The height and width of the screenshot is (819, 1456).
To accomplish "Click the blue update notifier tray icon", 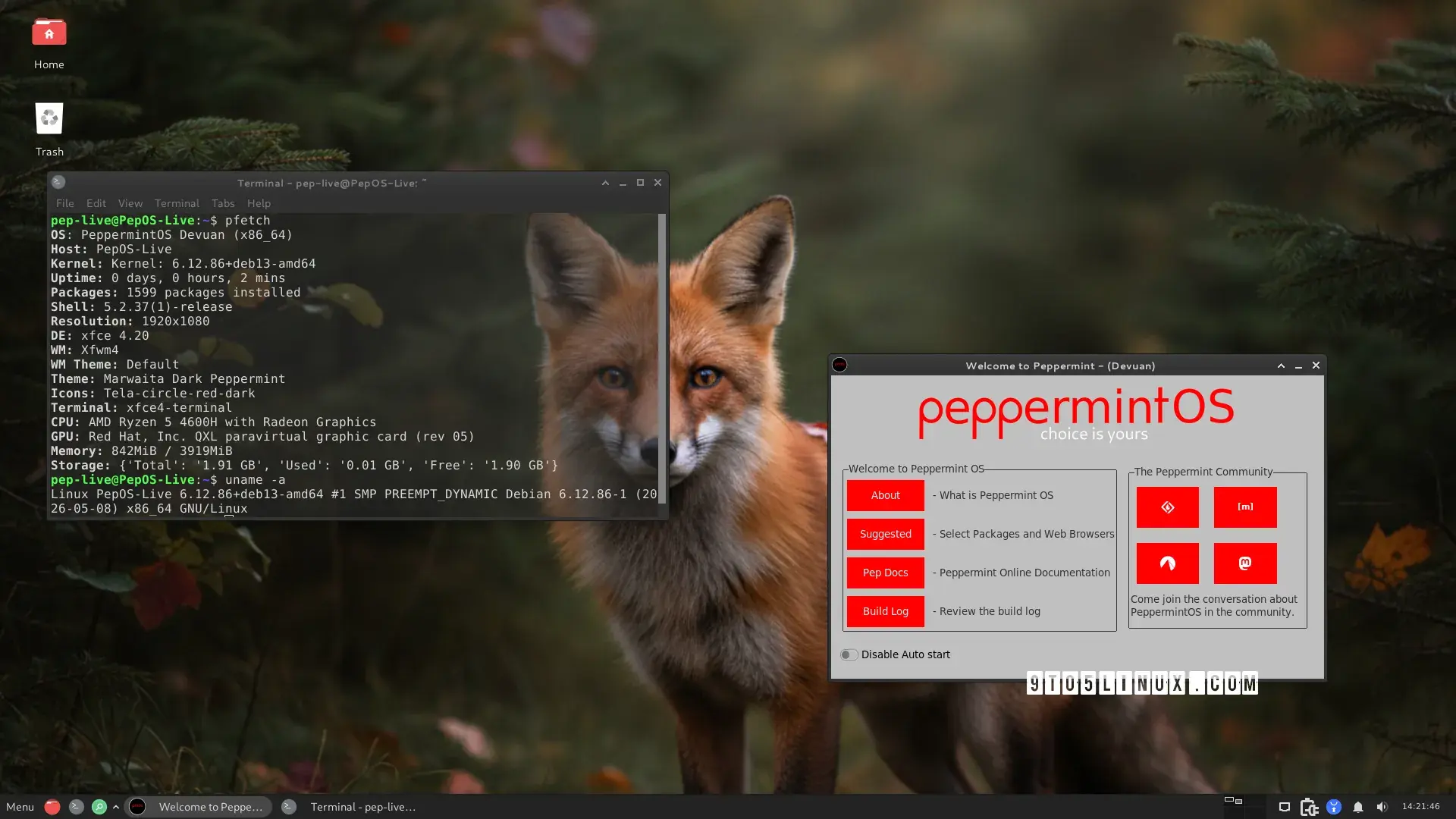I will 1334,807.
